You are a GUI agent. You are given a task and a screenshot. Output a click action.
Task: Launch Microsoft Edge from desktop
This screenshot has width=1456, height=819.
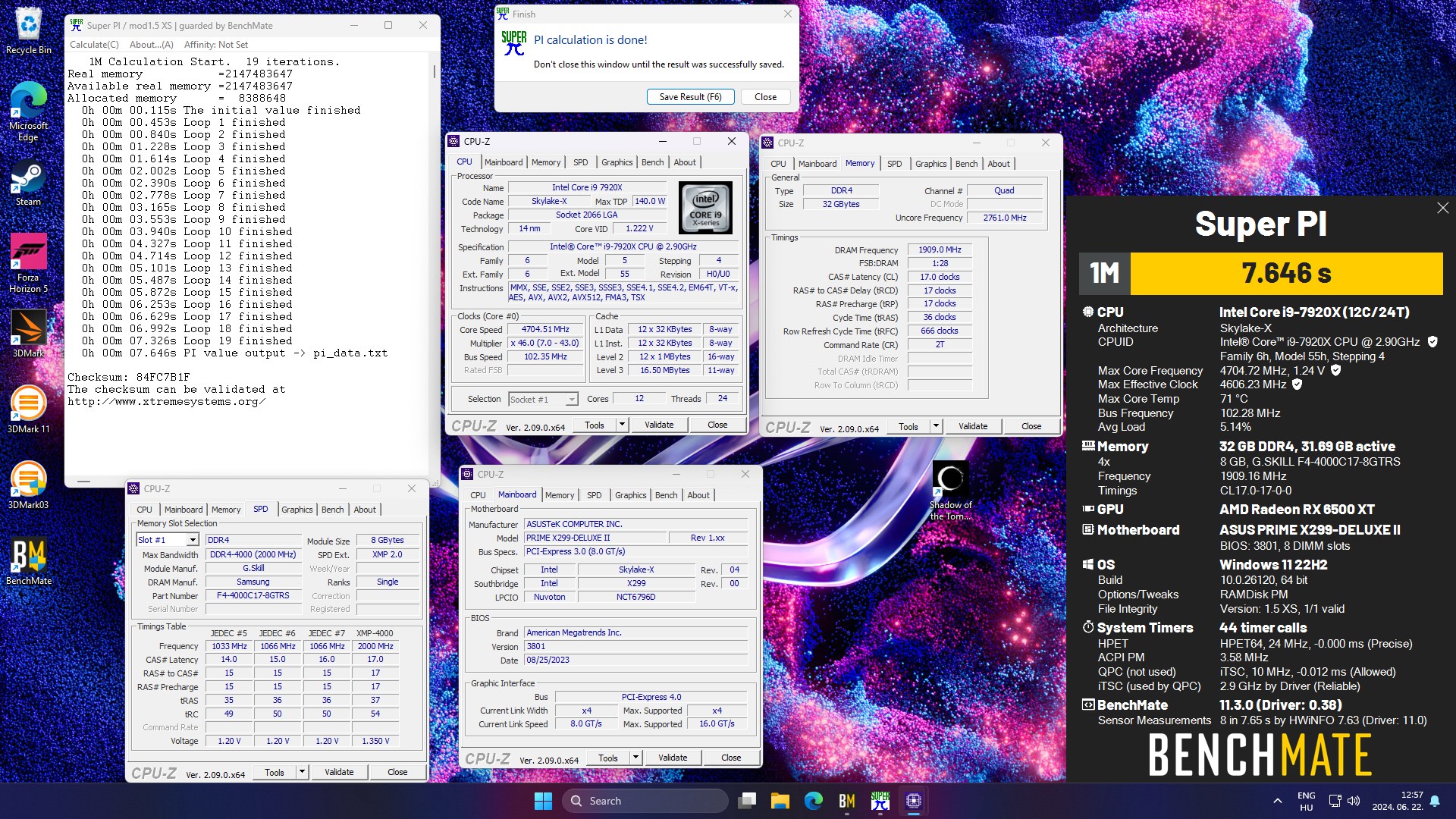(x=29, y=111)
